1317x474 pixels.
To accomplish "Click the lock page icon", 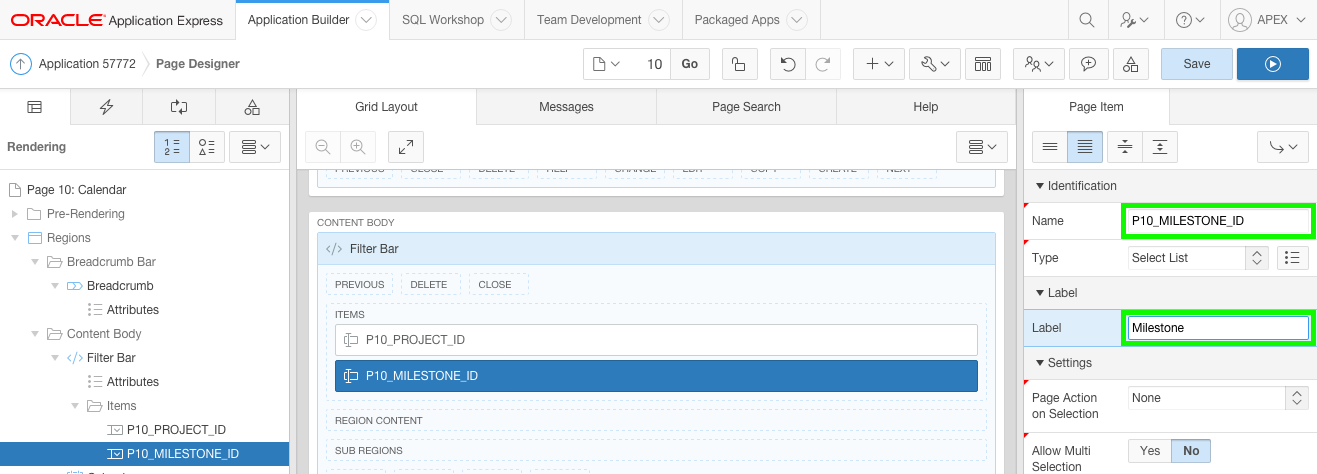I will (x=738, y=64).
